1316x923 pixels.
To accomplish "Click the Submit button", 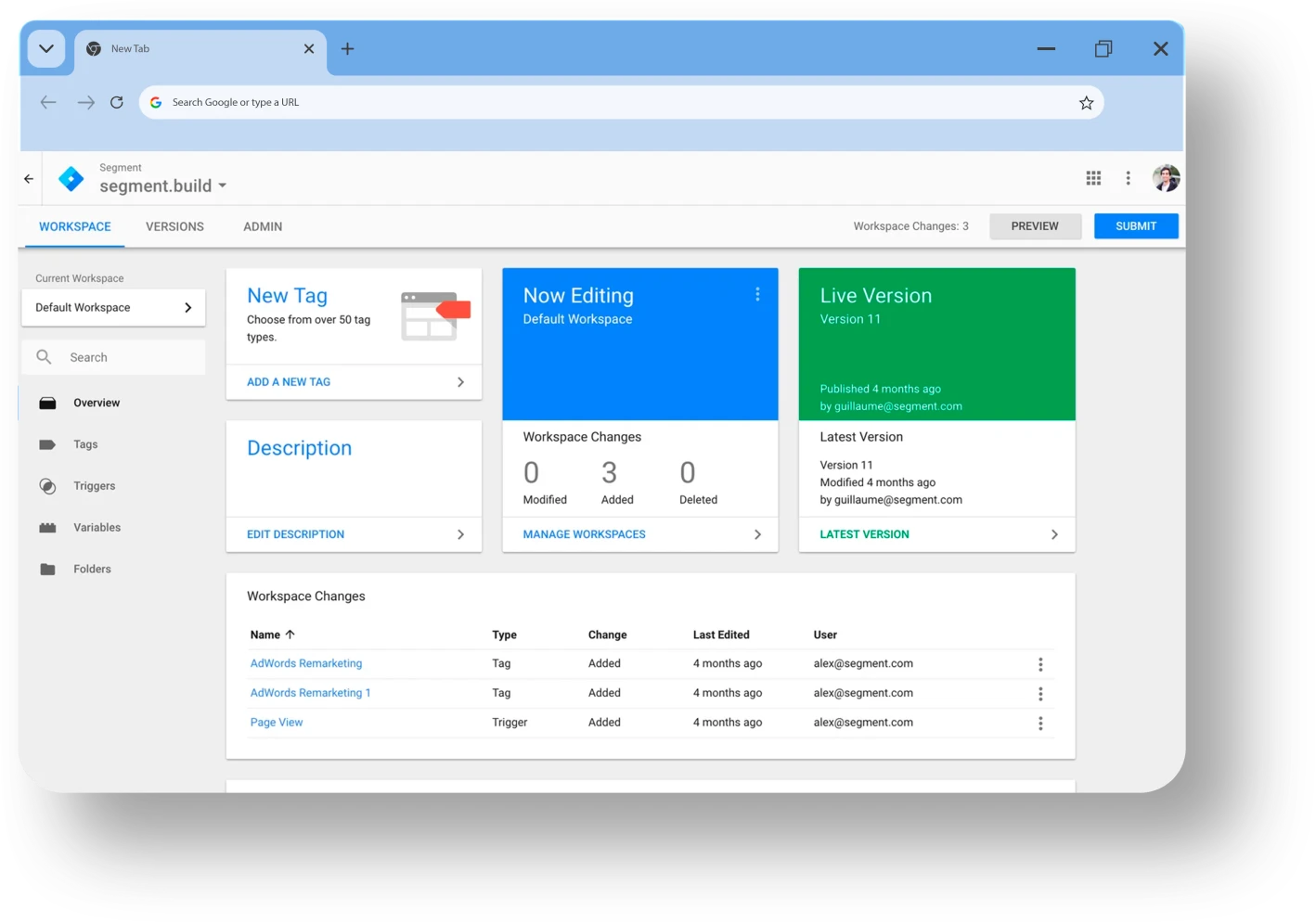I will pos(1135,226).
